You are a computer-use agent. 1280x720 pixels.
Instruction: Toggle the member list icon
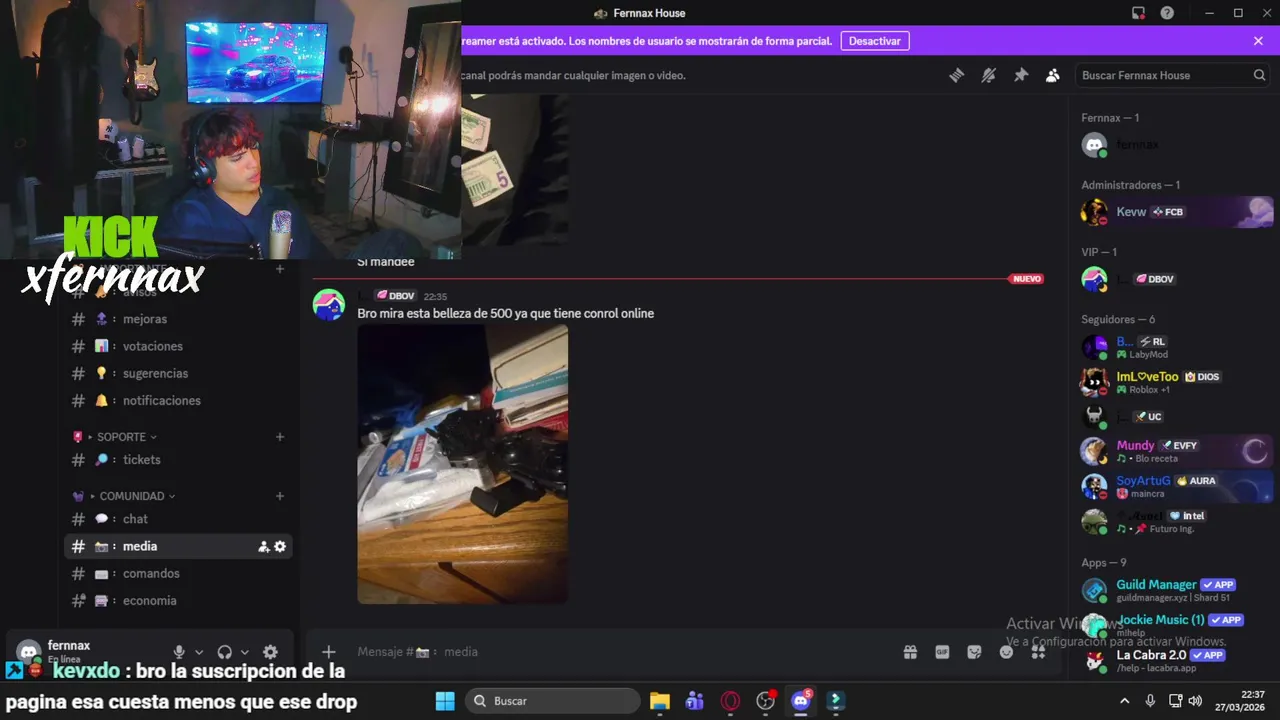(x=1053, y=75)
